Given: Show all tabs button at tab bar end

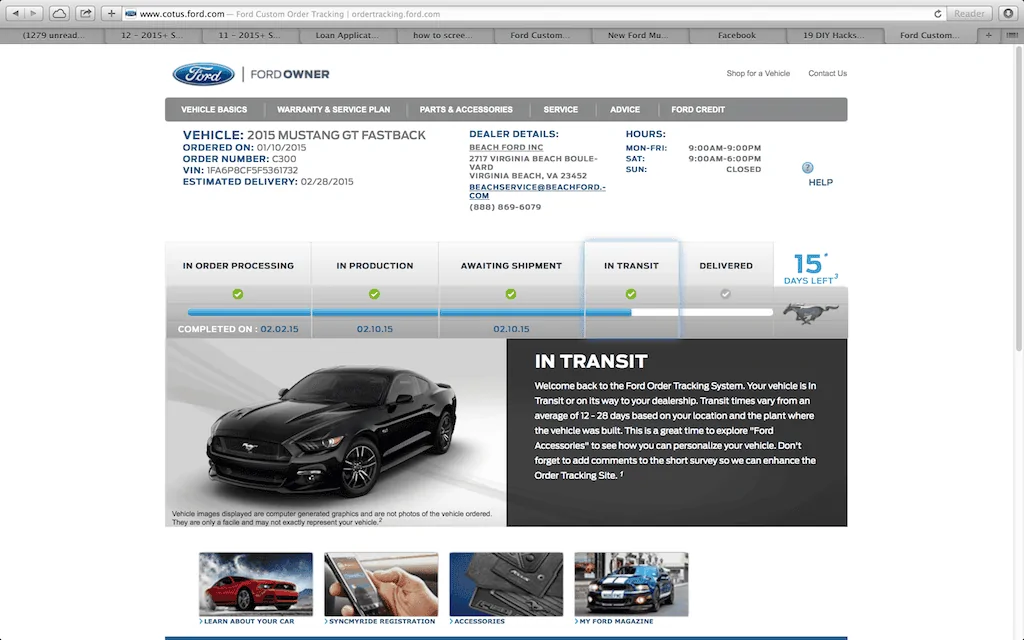Looking at the screenshot, I should point(1012,35).
